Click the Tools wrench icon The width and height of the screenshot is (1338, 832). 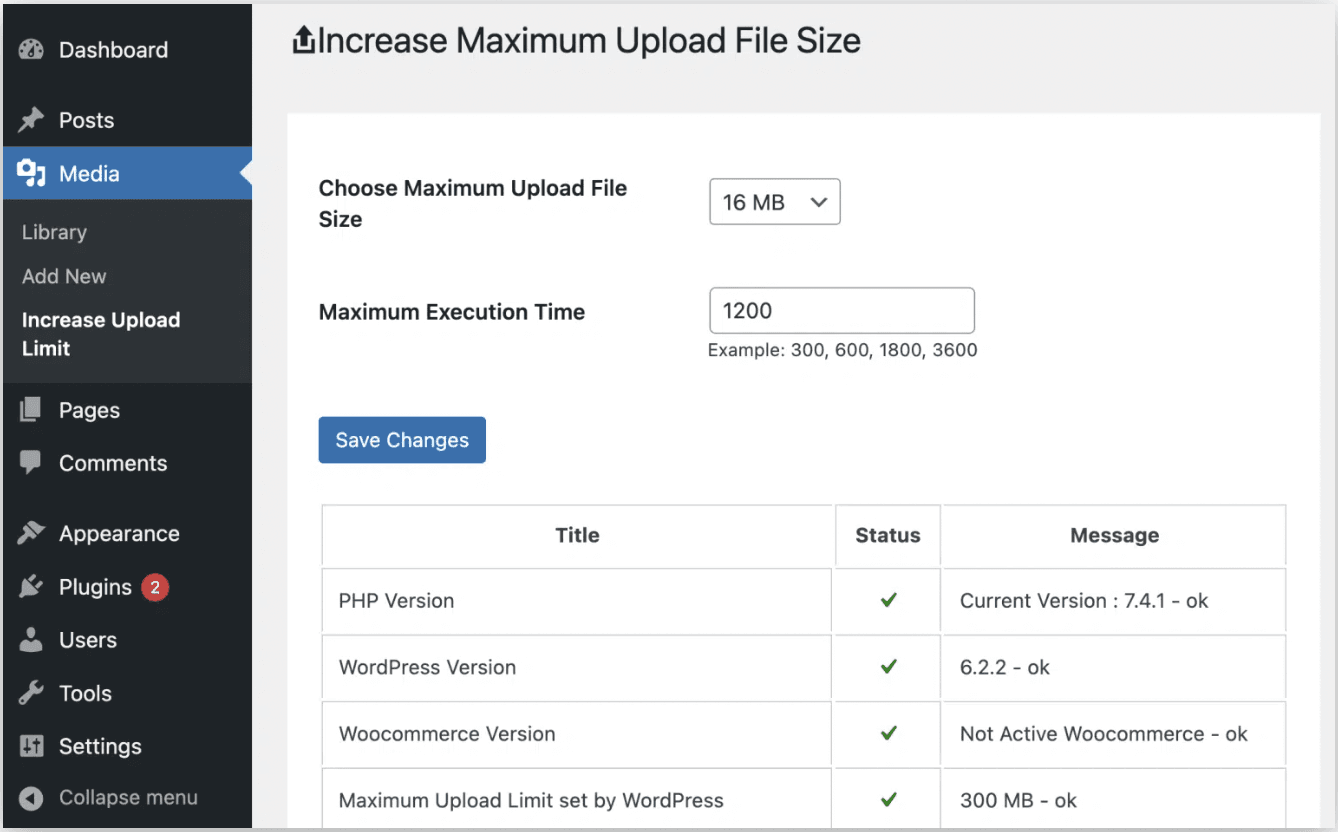(x=32, y=692)
